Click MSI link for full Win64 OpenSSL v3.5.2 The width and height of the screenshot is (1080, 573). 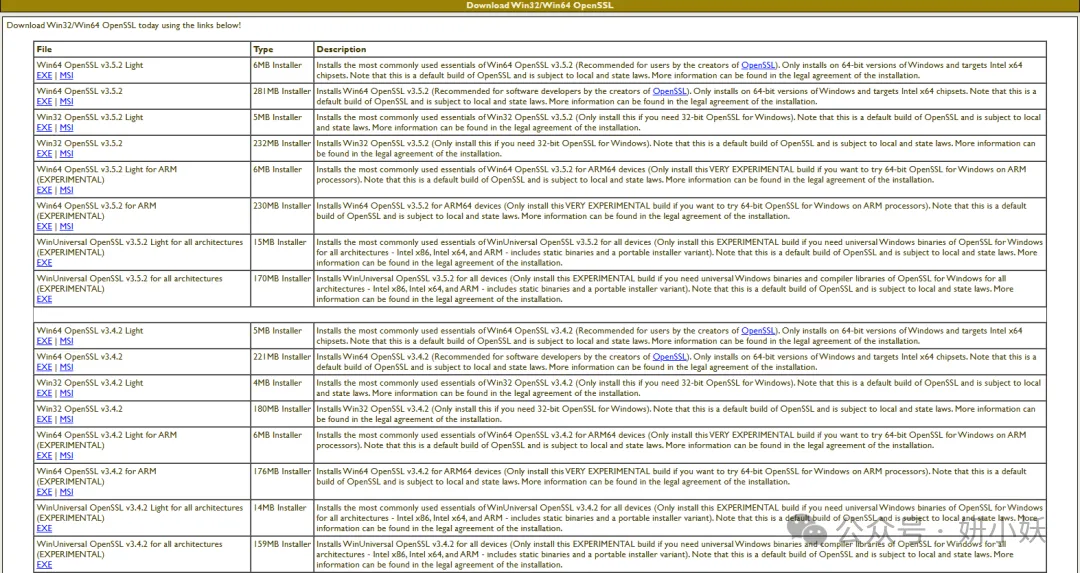(66, 101)
